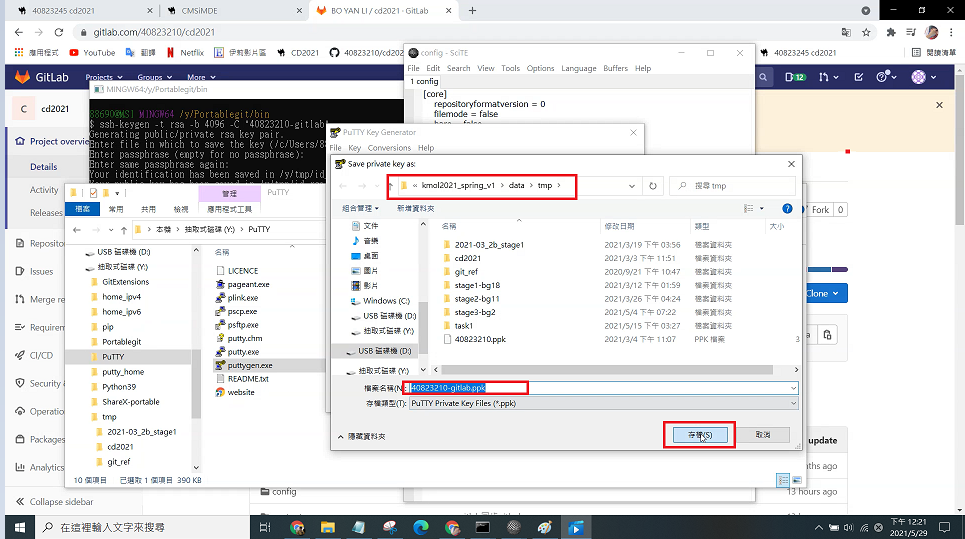This screenshot has height=539, width=965.
Task: Collapse the GitLab sidebar
Action: pyautogui.click(x=54, y=501)
